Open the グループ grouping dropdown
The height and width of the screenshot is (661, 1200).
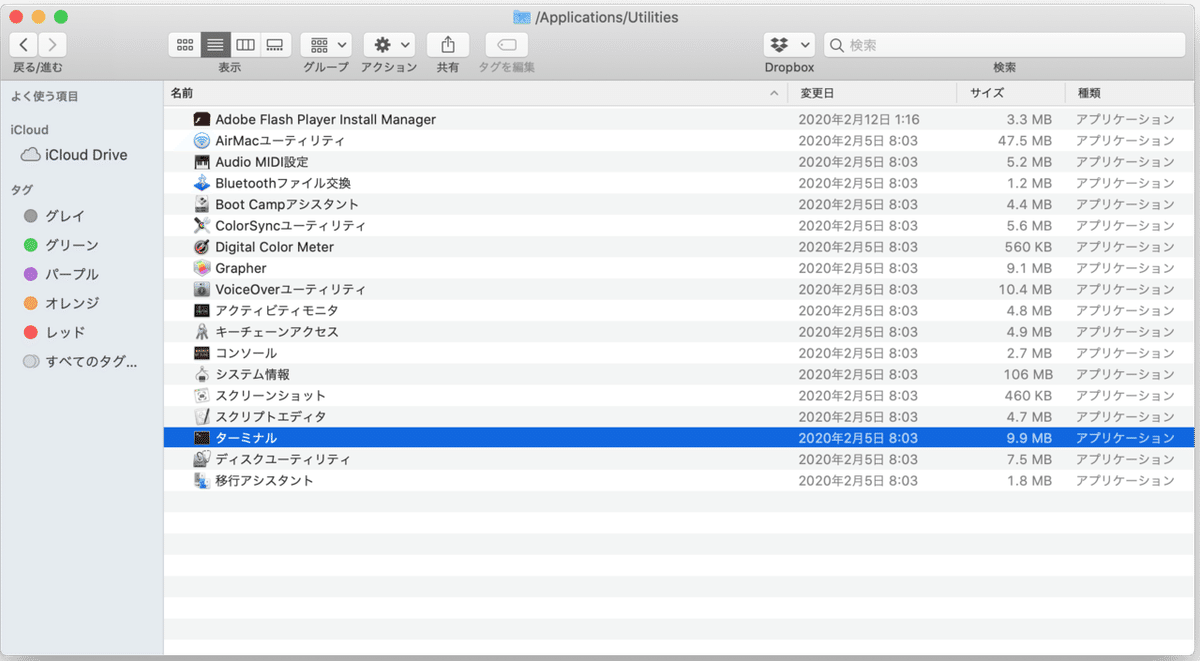coord(326,45)
